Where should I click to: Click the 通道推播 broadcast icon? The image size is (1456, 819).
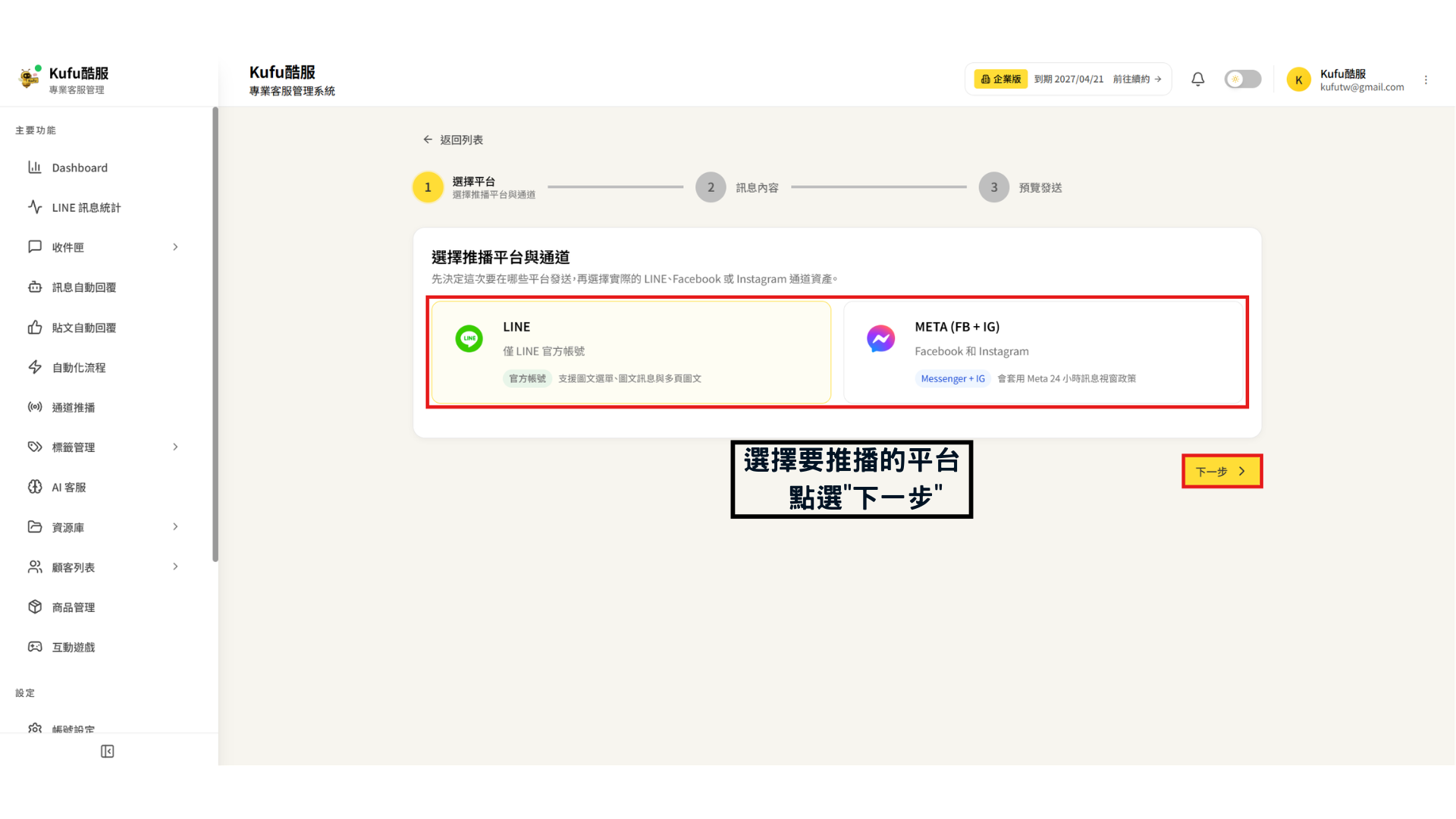[x=35, y=407]
